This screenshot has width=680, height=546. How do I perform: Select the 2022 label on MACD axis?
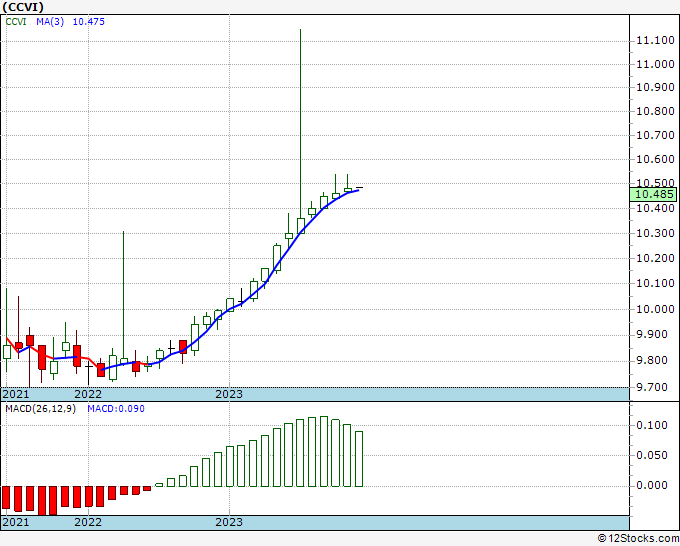[88, 522]
